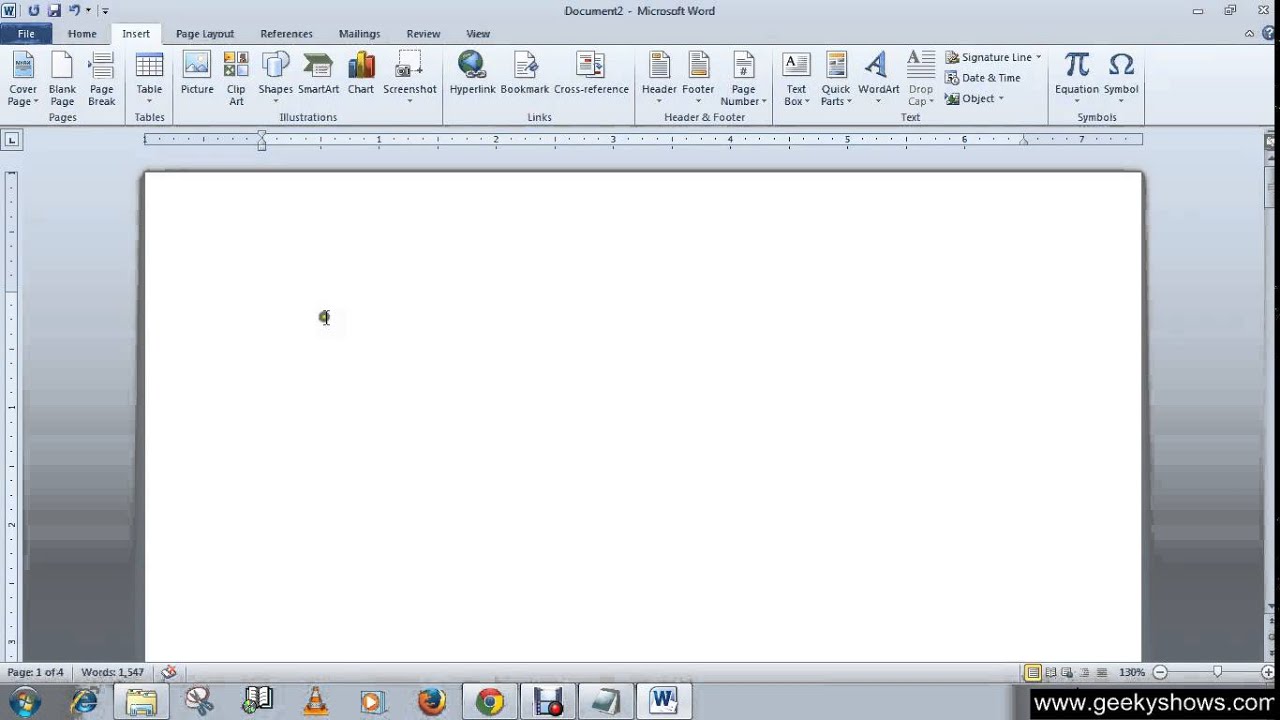
Task: Insert a Cover Page
Action: click(23, 79)
